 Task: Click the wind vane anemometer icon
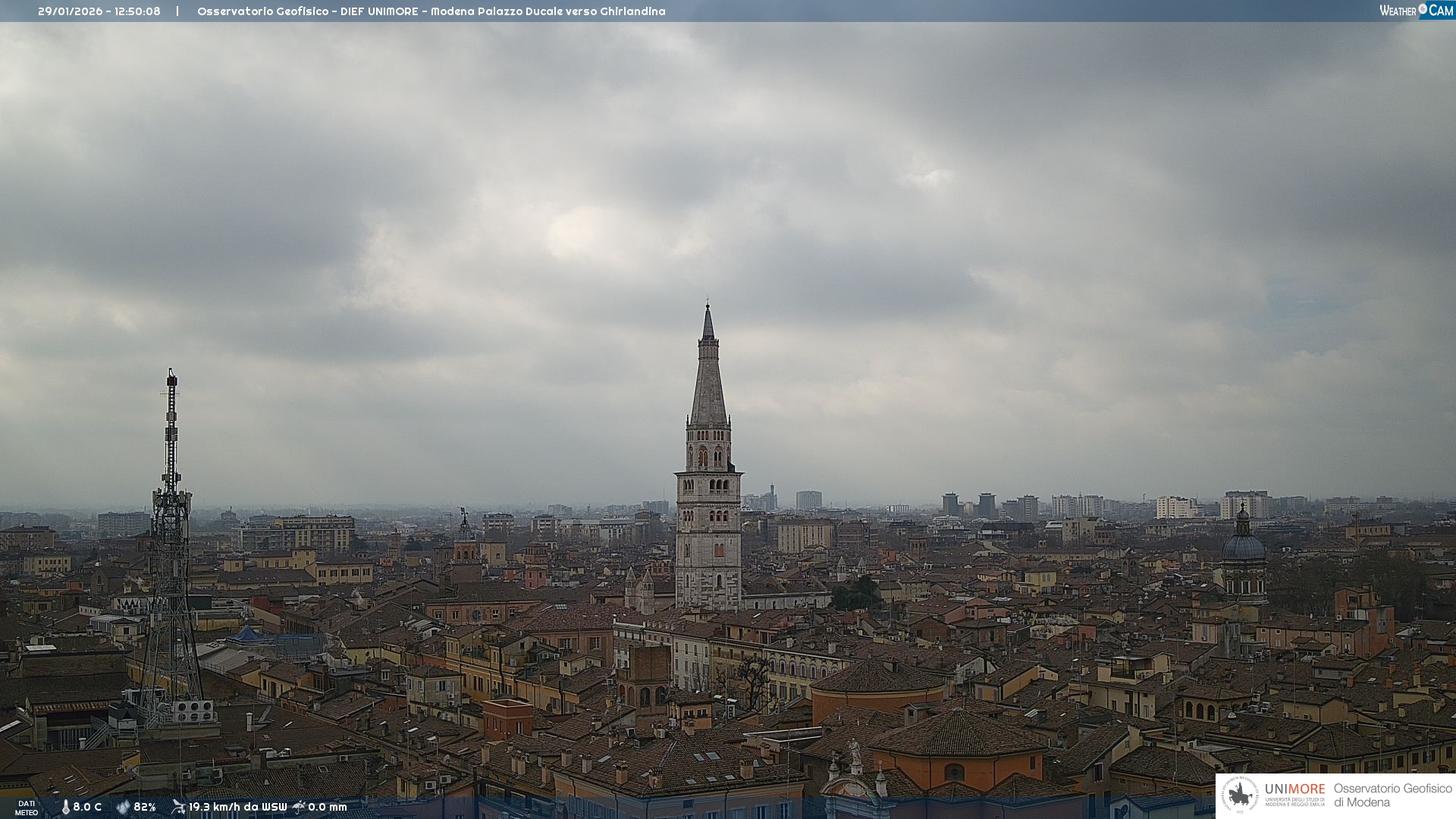[x=178, y=807]
